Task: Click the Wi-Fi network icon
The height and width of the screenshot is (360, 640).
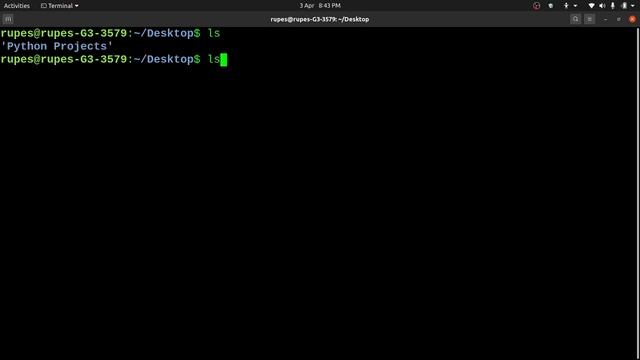Action: click(591, 6)
